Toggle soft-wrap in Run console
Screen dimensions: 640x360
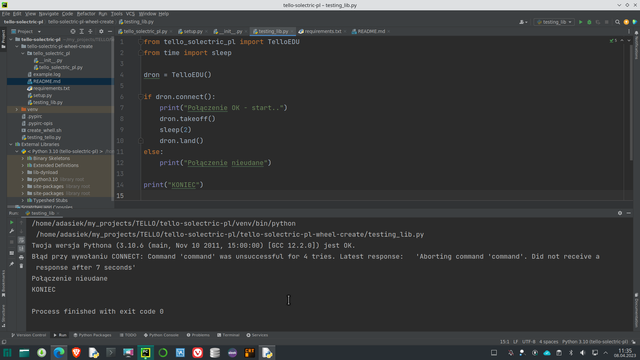point(21,240)
